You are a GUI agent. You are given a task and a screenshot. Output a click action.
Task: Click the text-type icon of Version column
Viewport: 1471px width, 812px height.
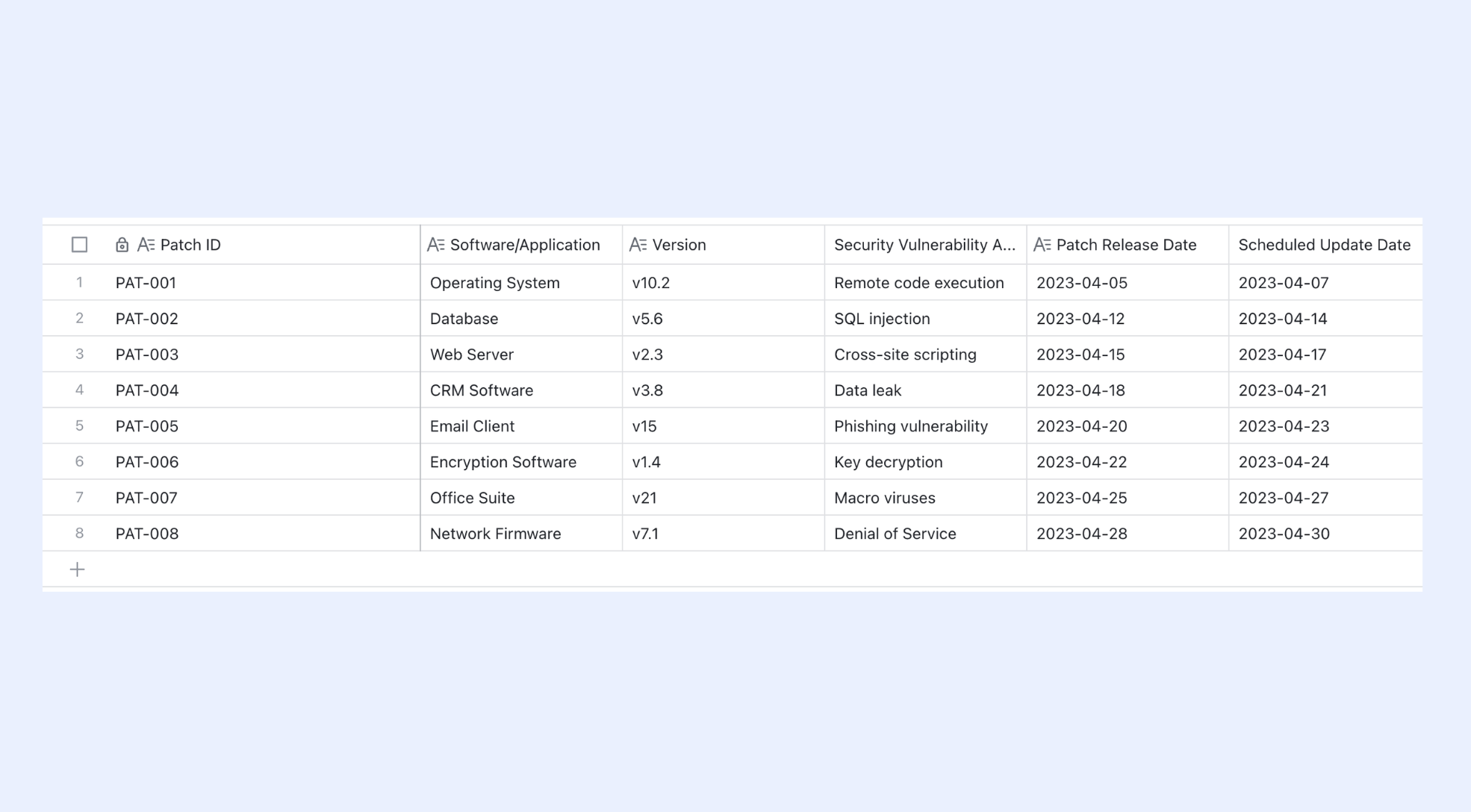click(x=638, y=245)
